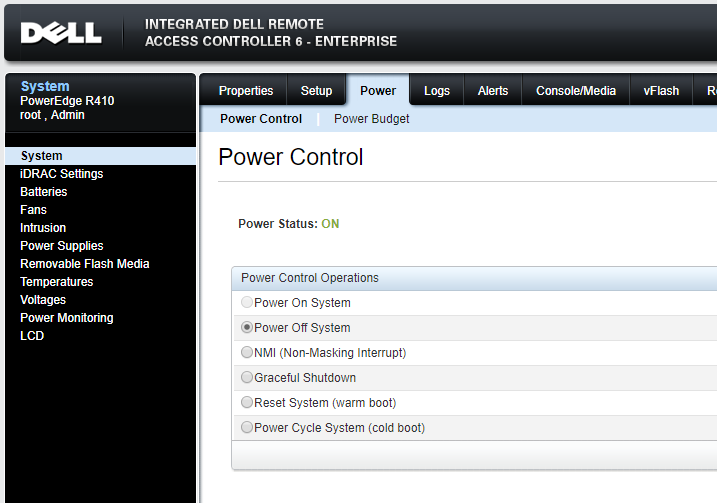Open Batteries in the sidebar
This screenshot has width=717, height=503.
(43, 192)
